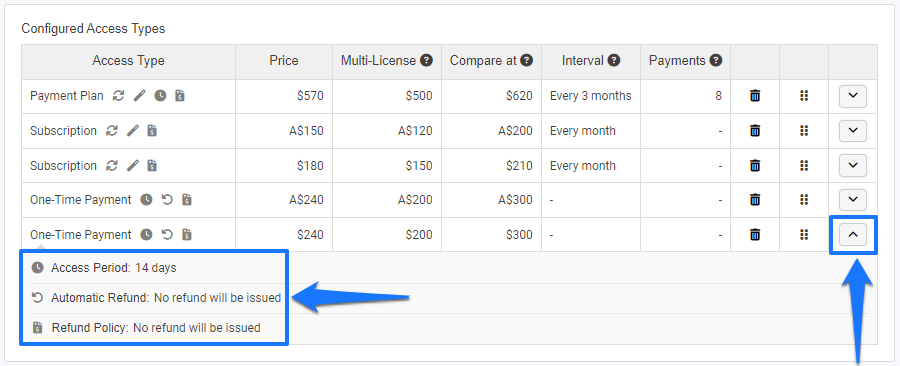Click the Payments column header text
This screenshot has width=900, height=366.
[677, 61]
